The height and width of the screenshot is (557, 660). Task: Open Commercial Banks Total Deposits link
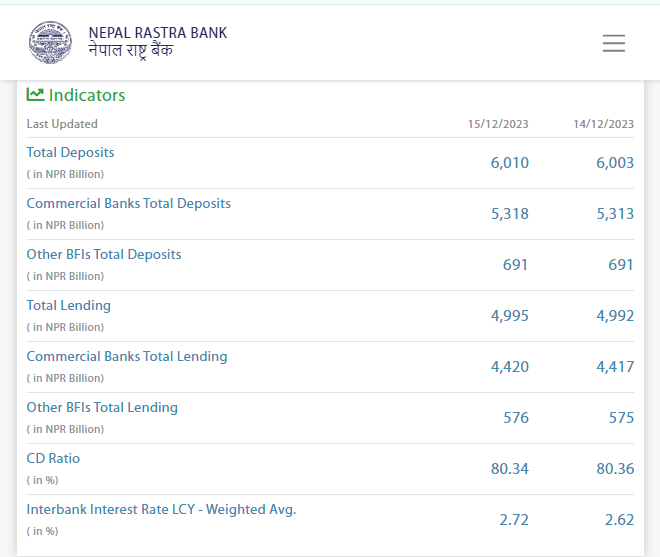pyautogui.click(x=128, y=204)
